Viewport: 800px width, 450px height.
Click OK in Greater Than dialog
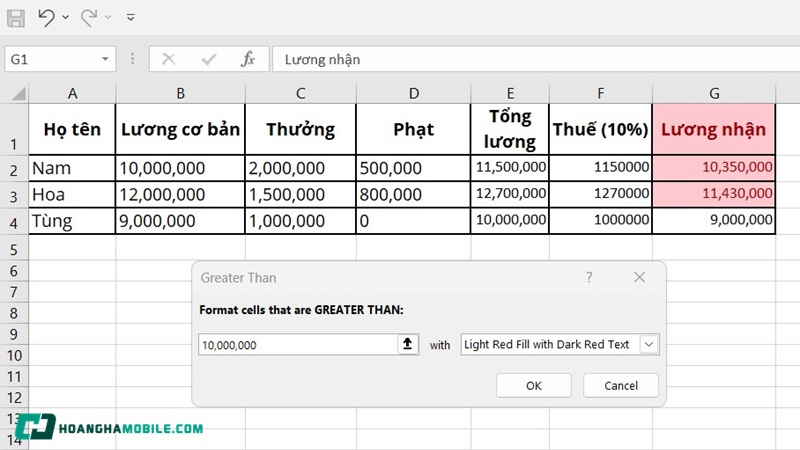[534, 386]
